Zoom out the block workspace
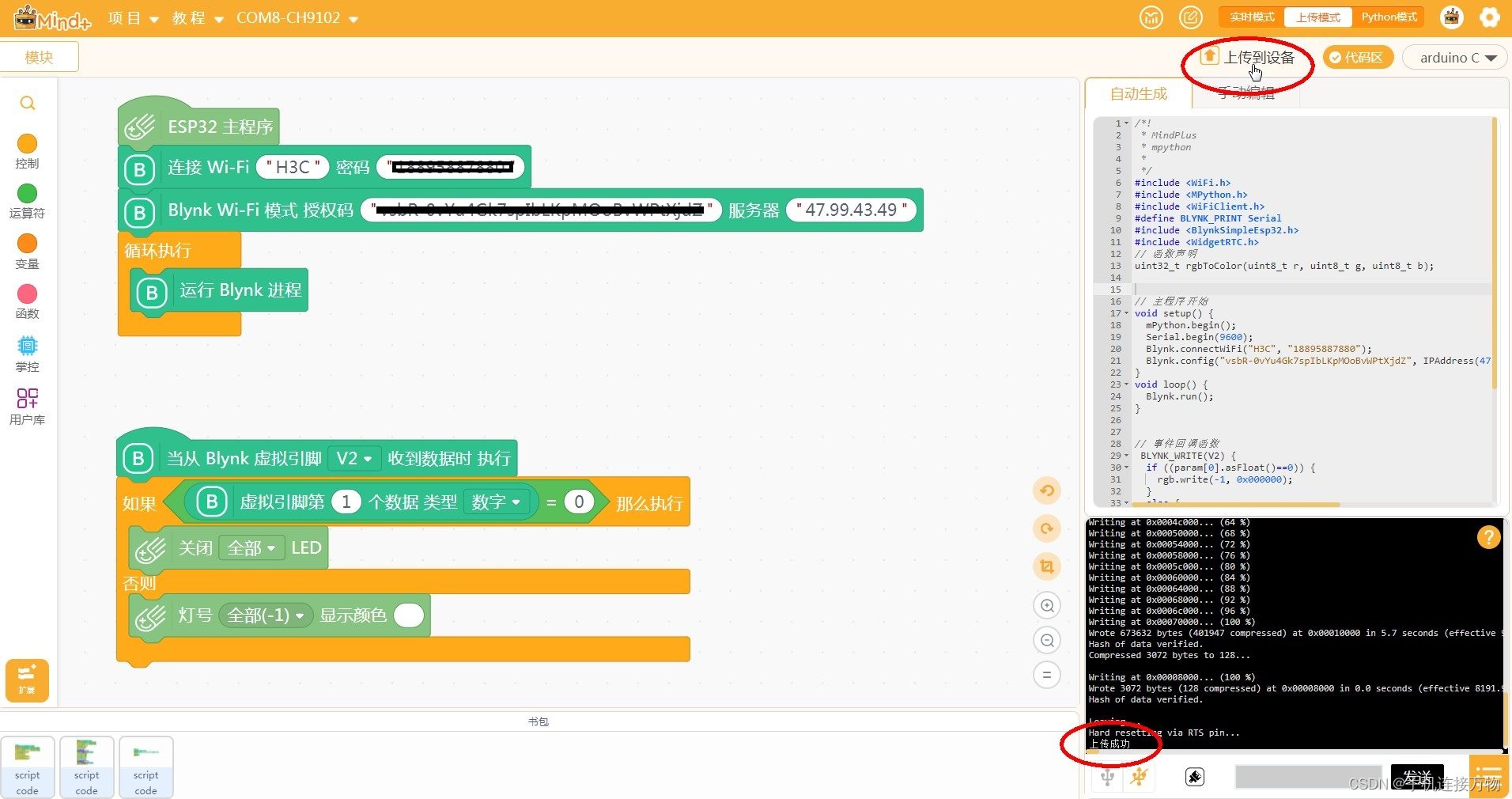The image size is (1512, 799). point(1047,640)
